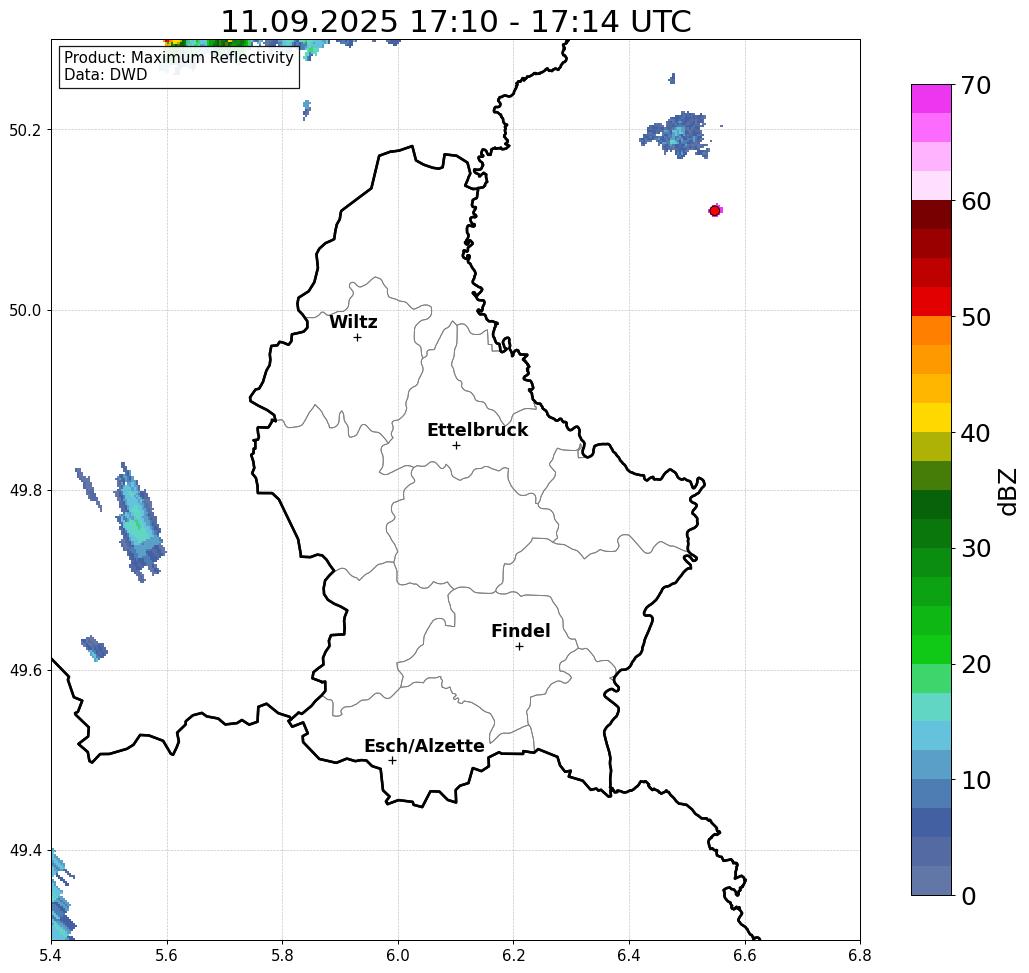Click the elongated echo west of Luxembourg at 49.8
Image resolution: width=1029 pixels, height=973 pixels.
pyautogui.click(x=138, y=523)
